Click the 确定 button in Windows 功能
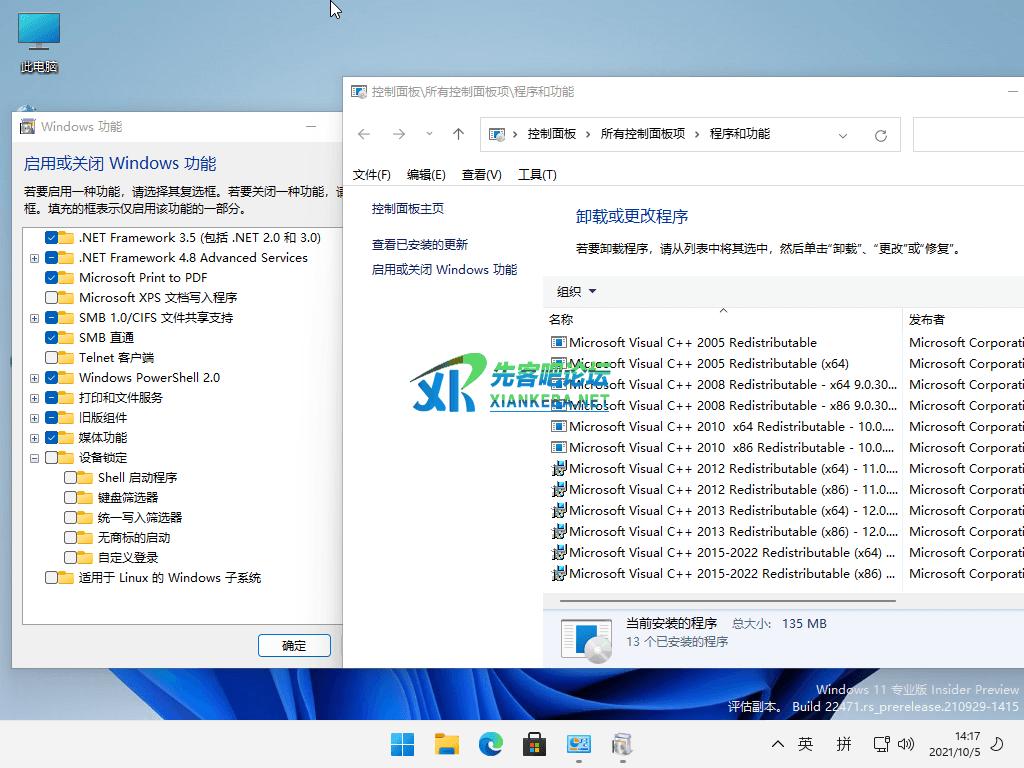 (294, 646)
